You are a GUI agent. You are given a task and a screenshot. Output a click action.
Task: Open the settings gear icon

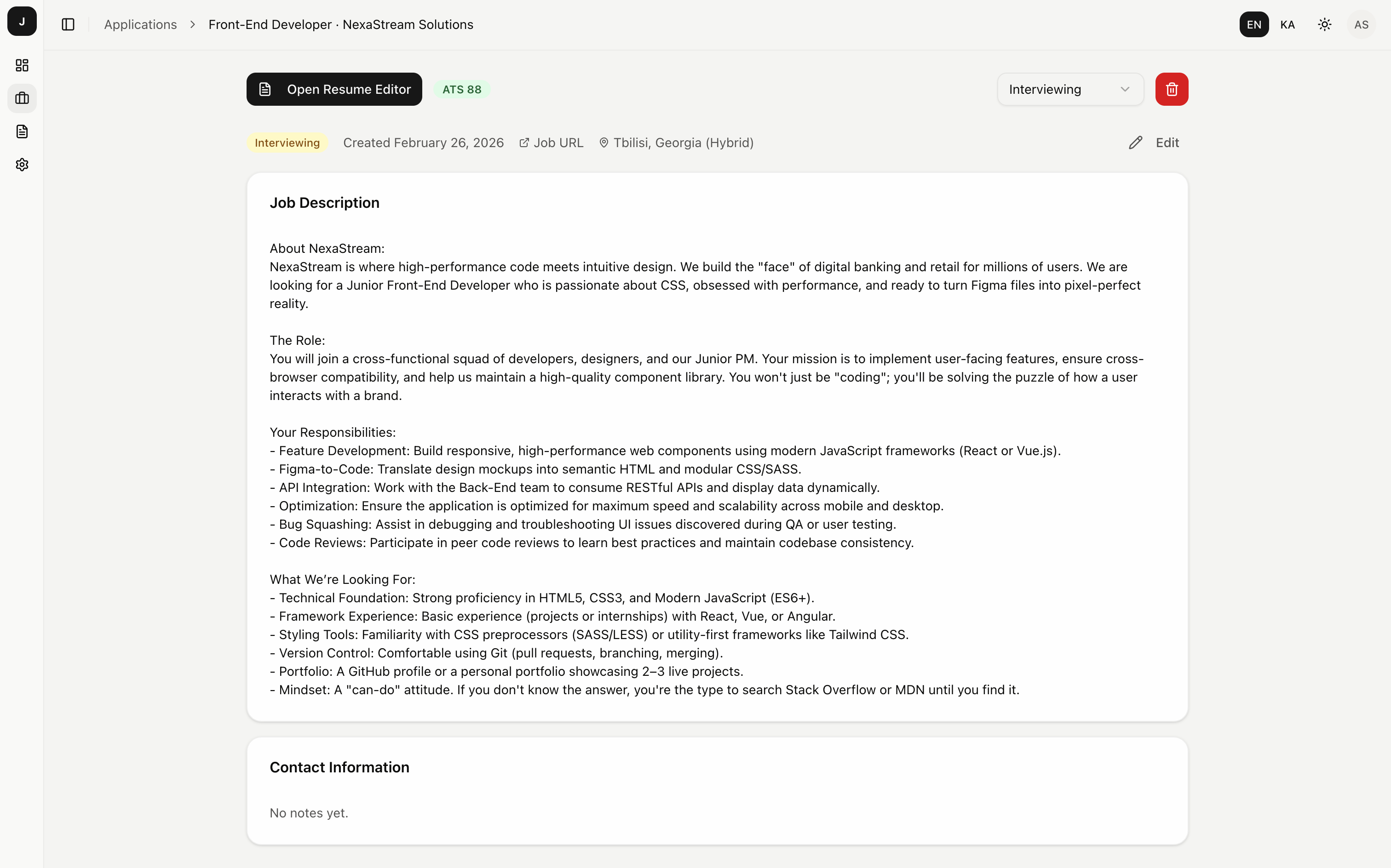[x=22, y=165]
